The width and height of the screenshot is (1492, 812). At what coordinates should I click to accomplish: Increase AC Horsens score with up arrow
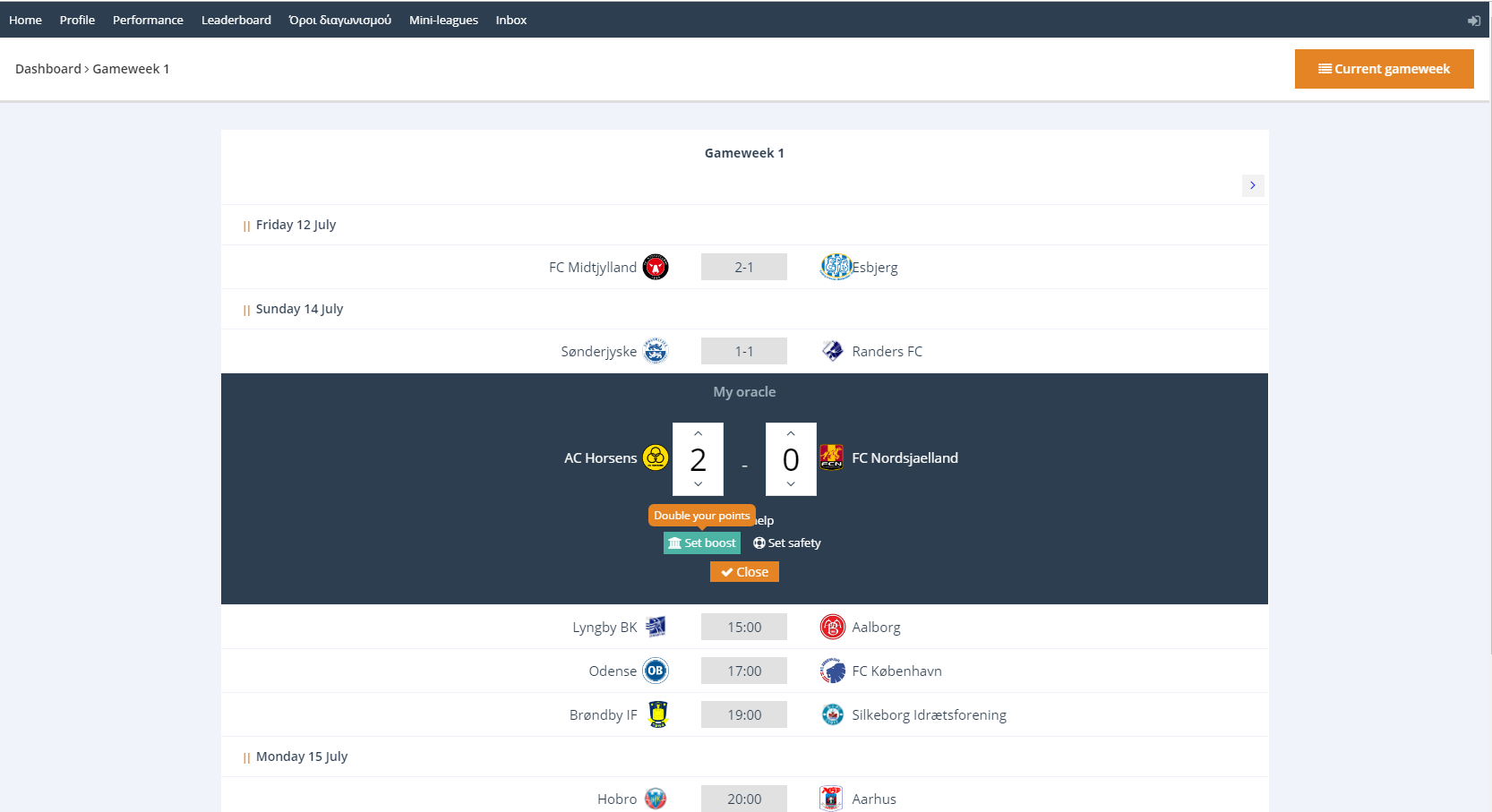(698, 433)
